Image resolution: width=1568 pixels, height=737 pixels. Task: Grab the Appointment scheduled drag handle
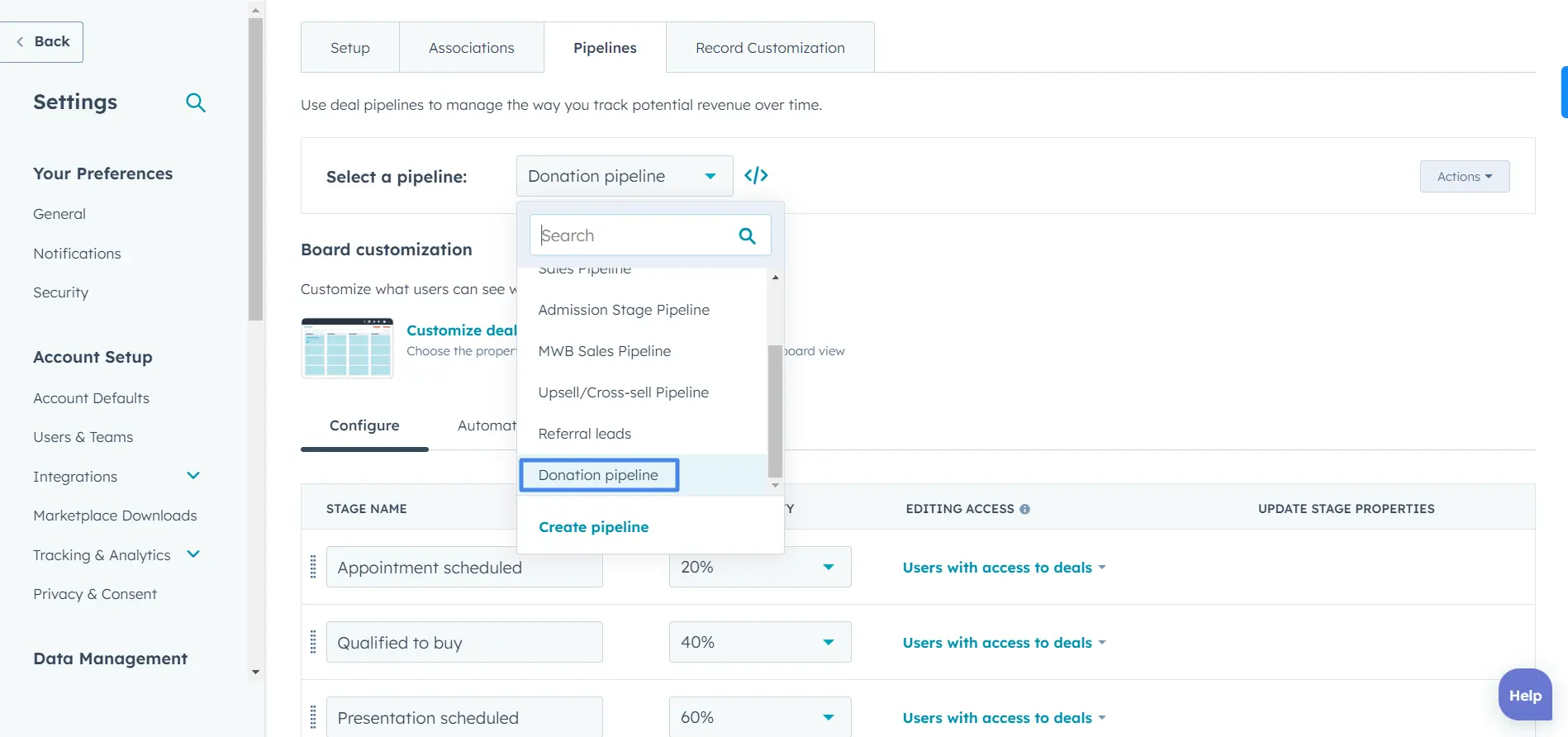point(313,567)
